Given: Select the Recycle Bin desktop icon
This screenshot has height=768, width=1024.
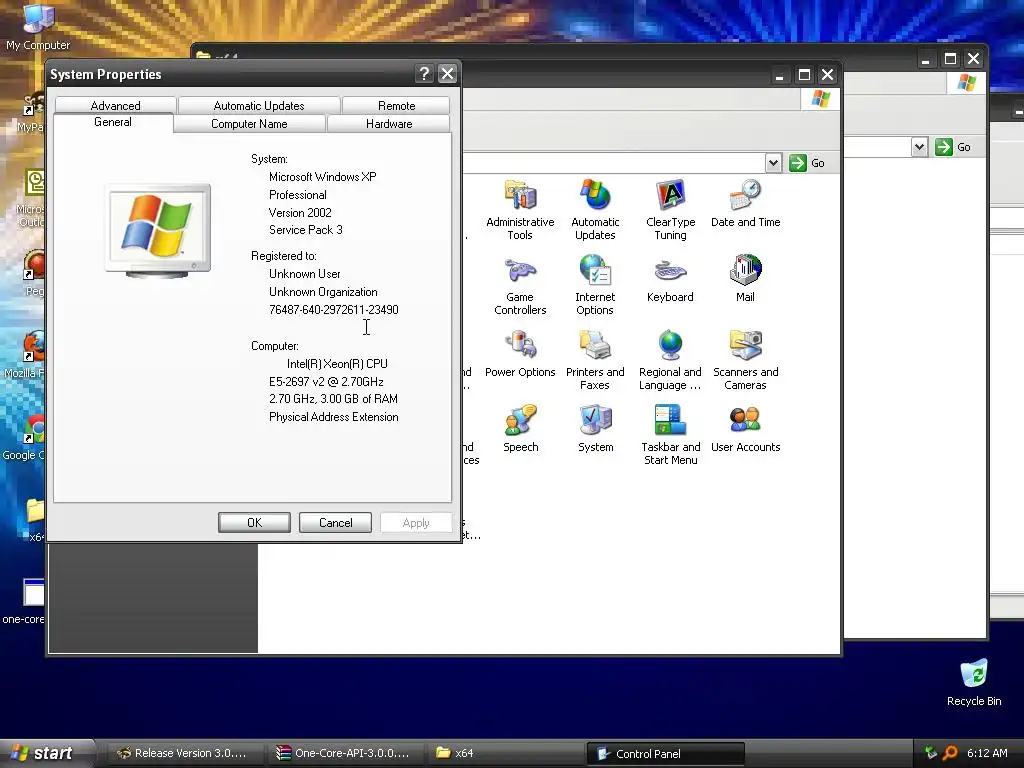Looking at the screenshot, I should 974,683.
